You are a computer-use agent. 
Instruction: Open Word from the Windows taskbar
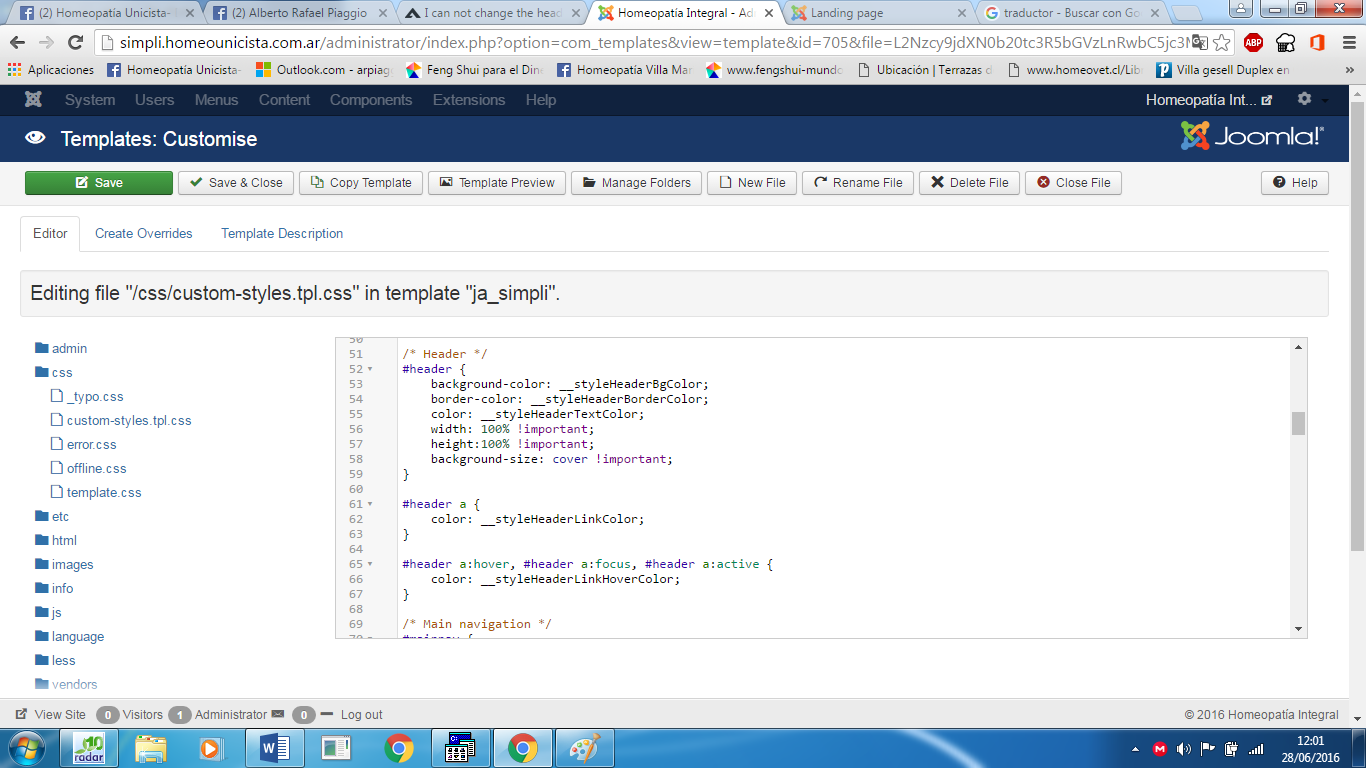point(273,747)
